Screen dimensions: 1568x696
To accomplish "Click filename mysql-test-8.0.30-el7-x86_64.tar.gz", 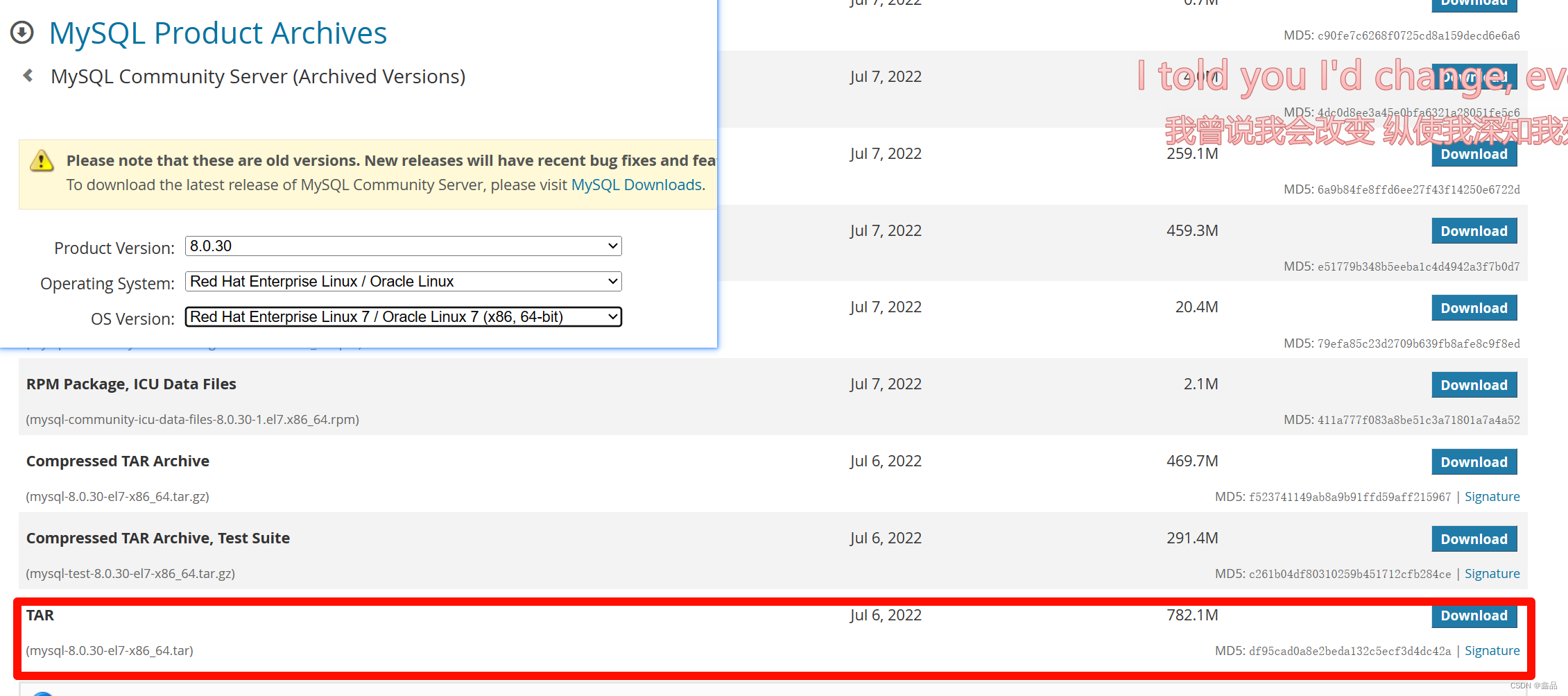I will pyautogui.click(x=130, y=574).
